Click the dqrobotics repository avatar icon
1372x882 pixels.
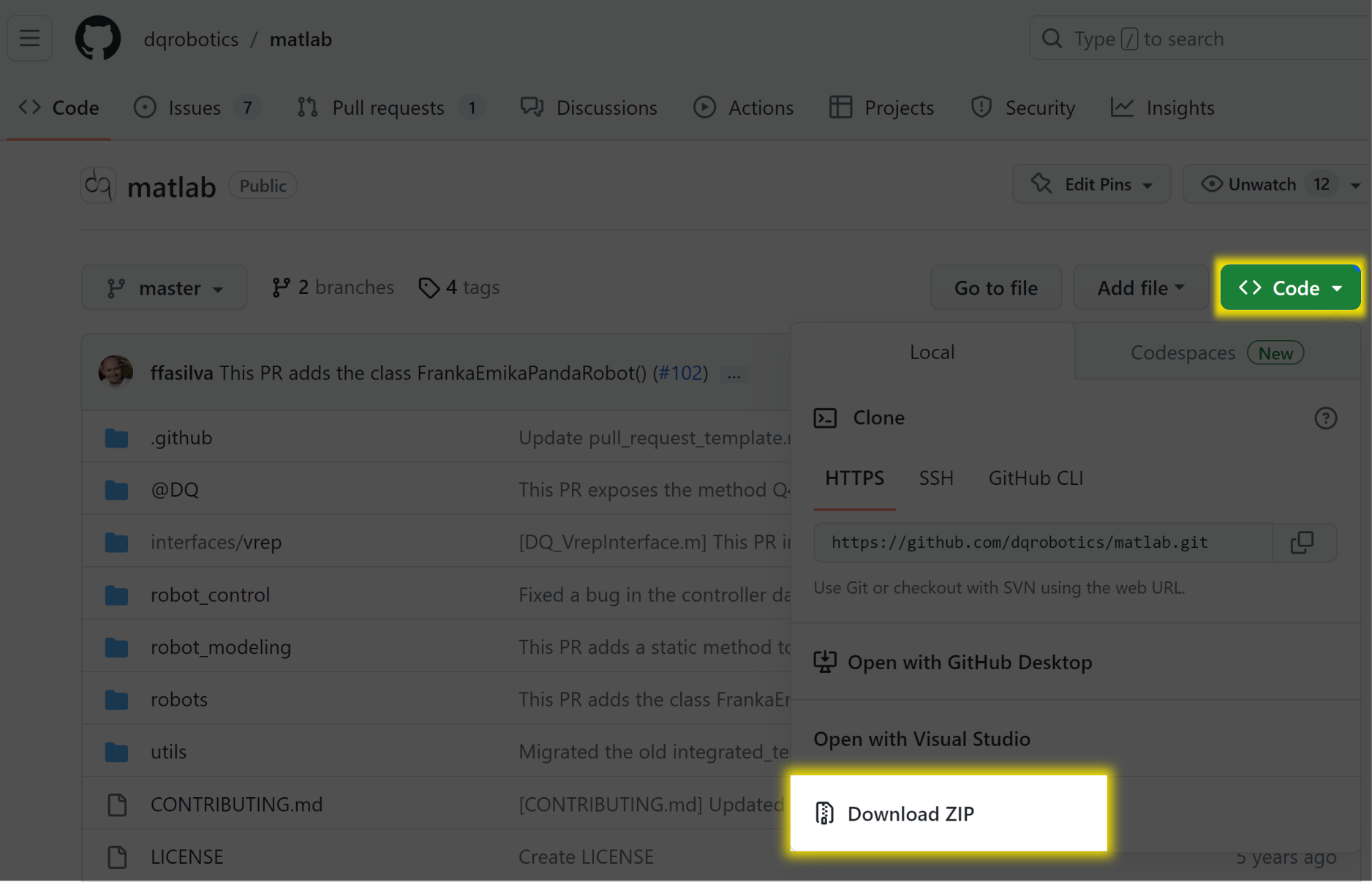[98, 185]
